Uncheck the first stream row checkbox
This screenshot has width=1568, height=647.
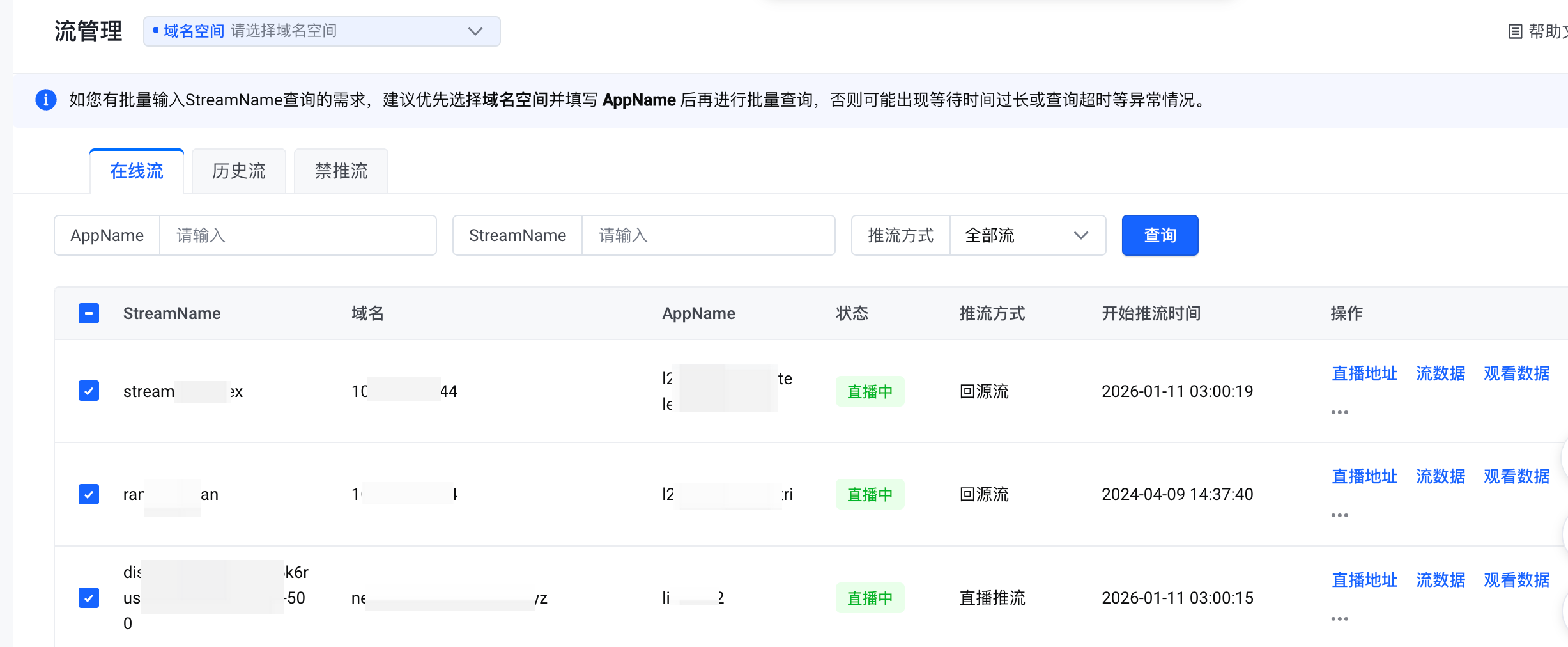(89, 391)
